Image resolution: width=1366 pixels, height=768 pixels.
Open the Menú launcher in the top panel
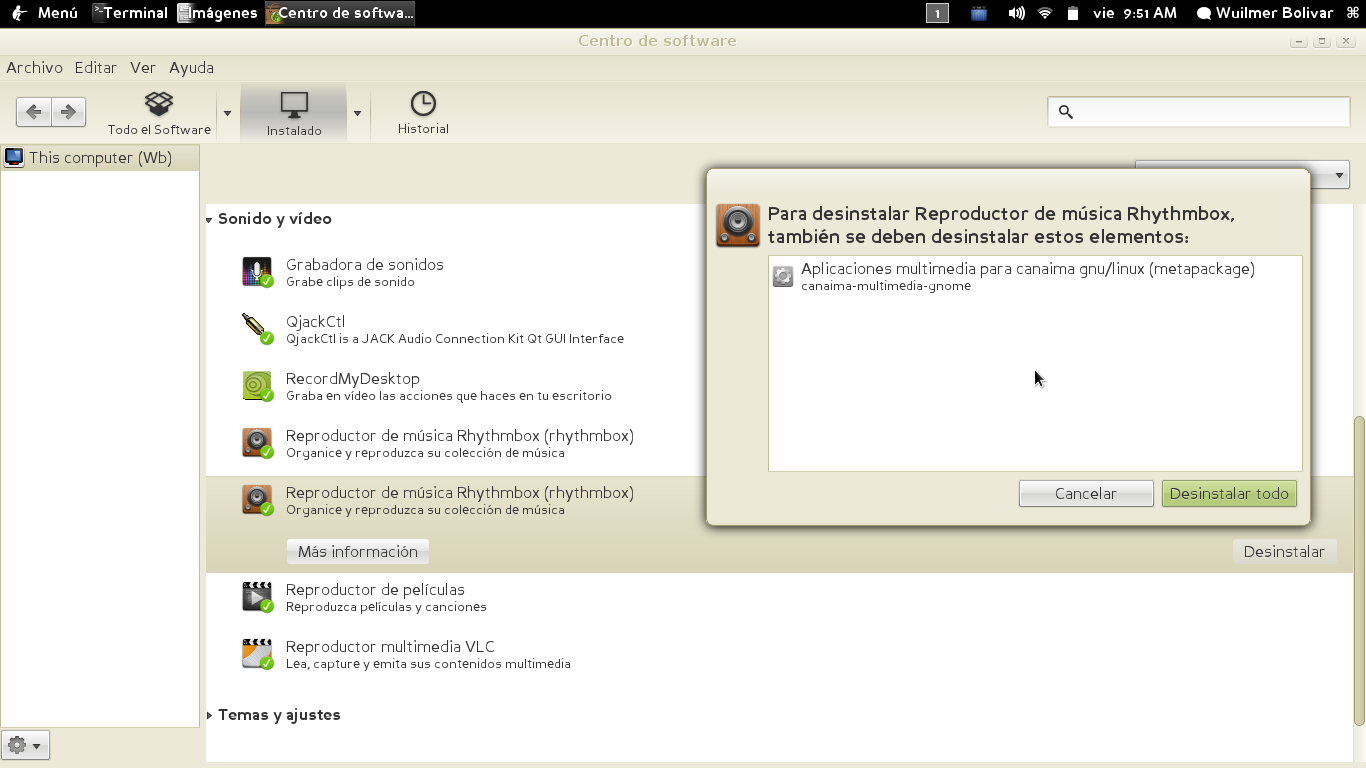(45, 13)
